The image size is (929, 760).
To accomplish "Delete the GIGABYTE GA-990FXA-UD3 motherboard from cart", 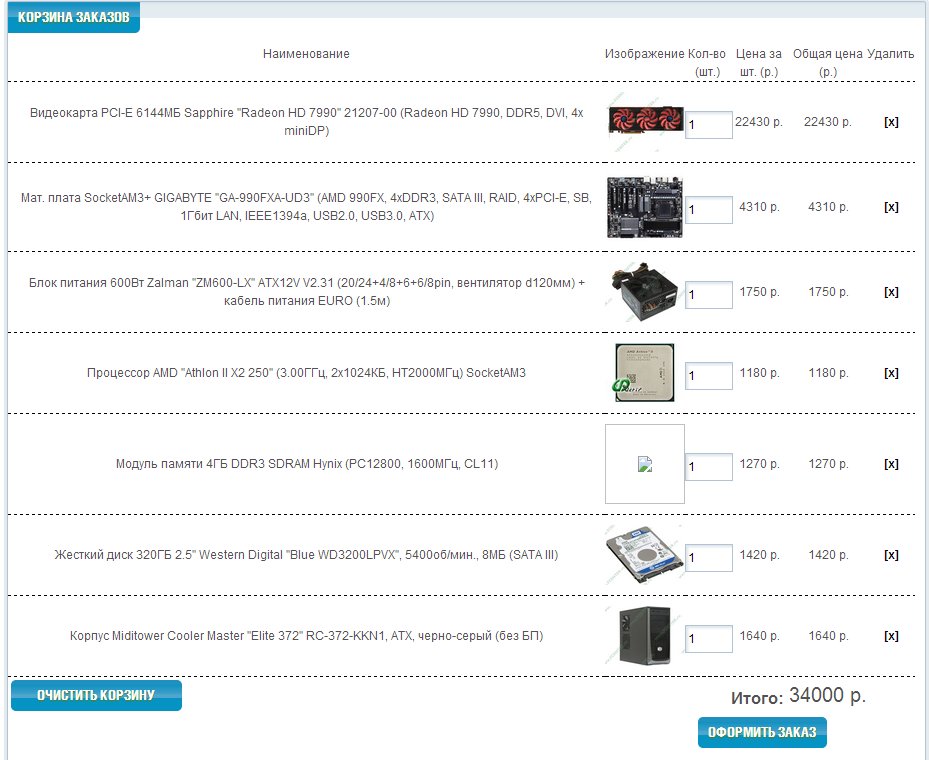I will click(891, 207).
